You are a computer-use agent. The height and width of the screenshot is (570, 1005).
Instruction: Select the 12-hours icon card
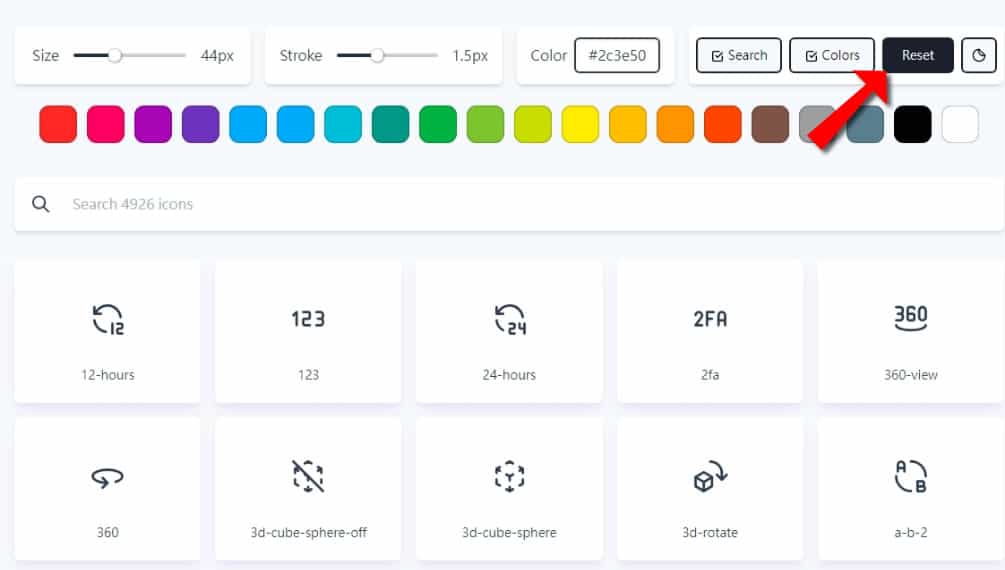pyautogui.click(x=107, y=331)
